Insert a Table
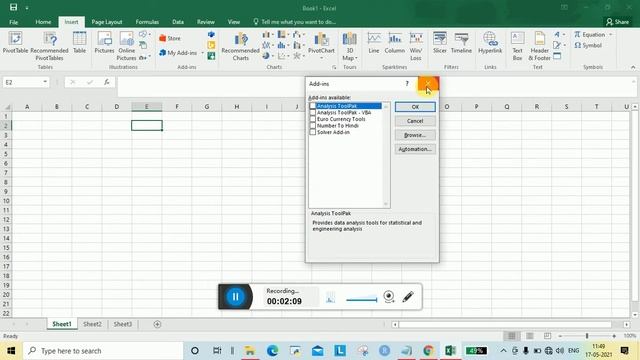Screen dimensions: 640x360 (x=79, y=42)
